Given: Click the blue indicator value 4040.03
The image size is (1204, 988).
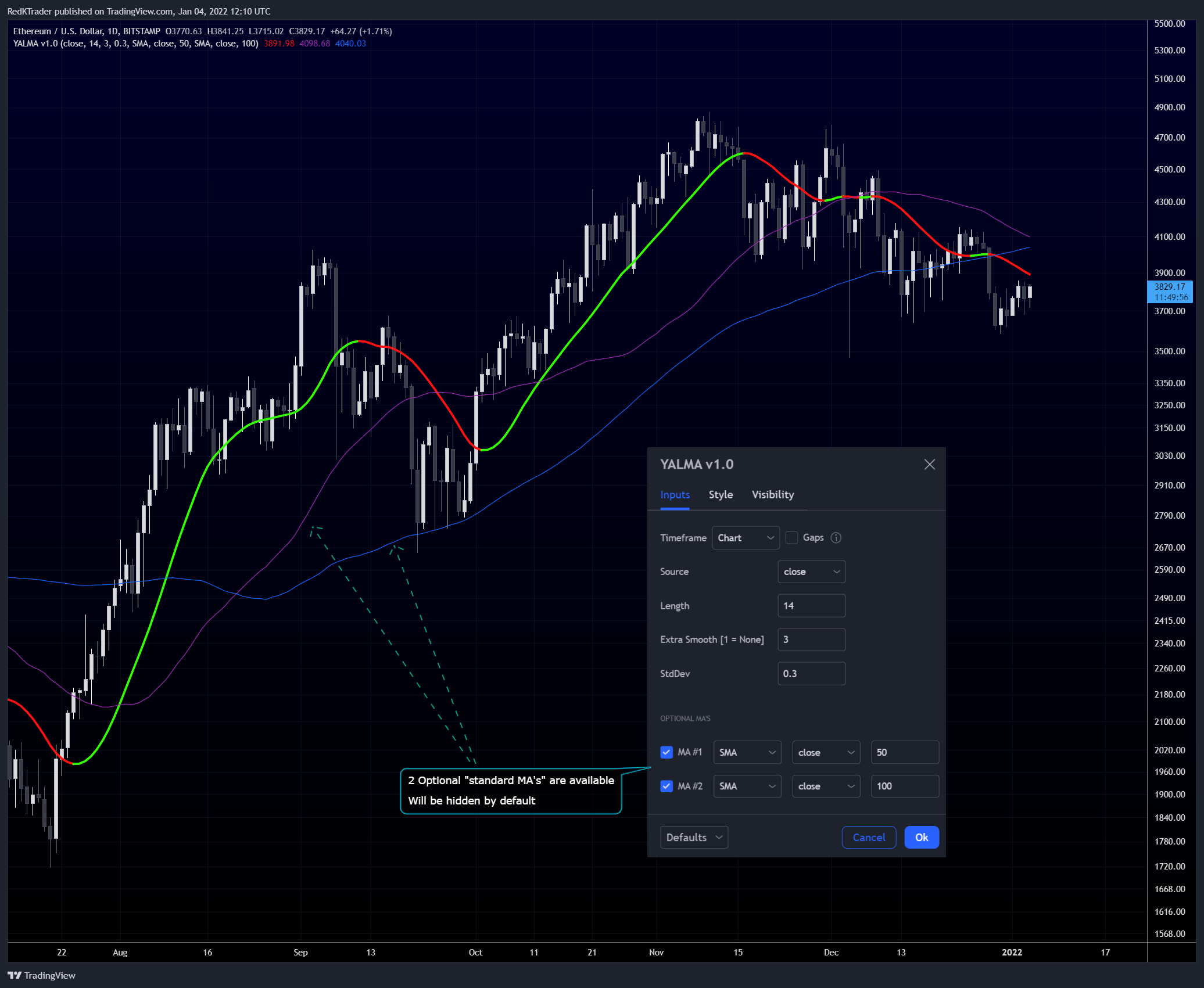Looking at the screenshot, I should coord(350,44).
